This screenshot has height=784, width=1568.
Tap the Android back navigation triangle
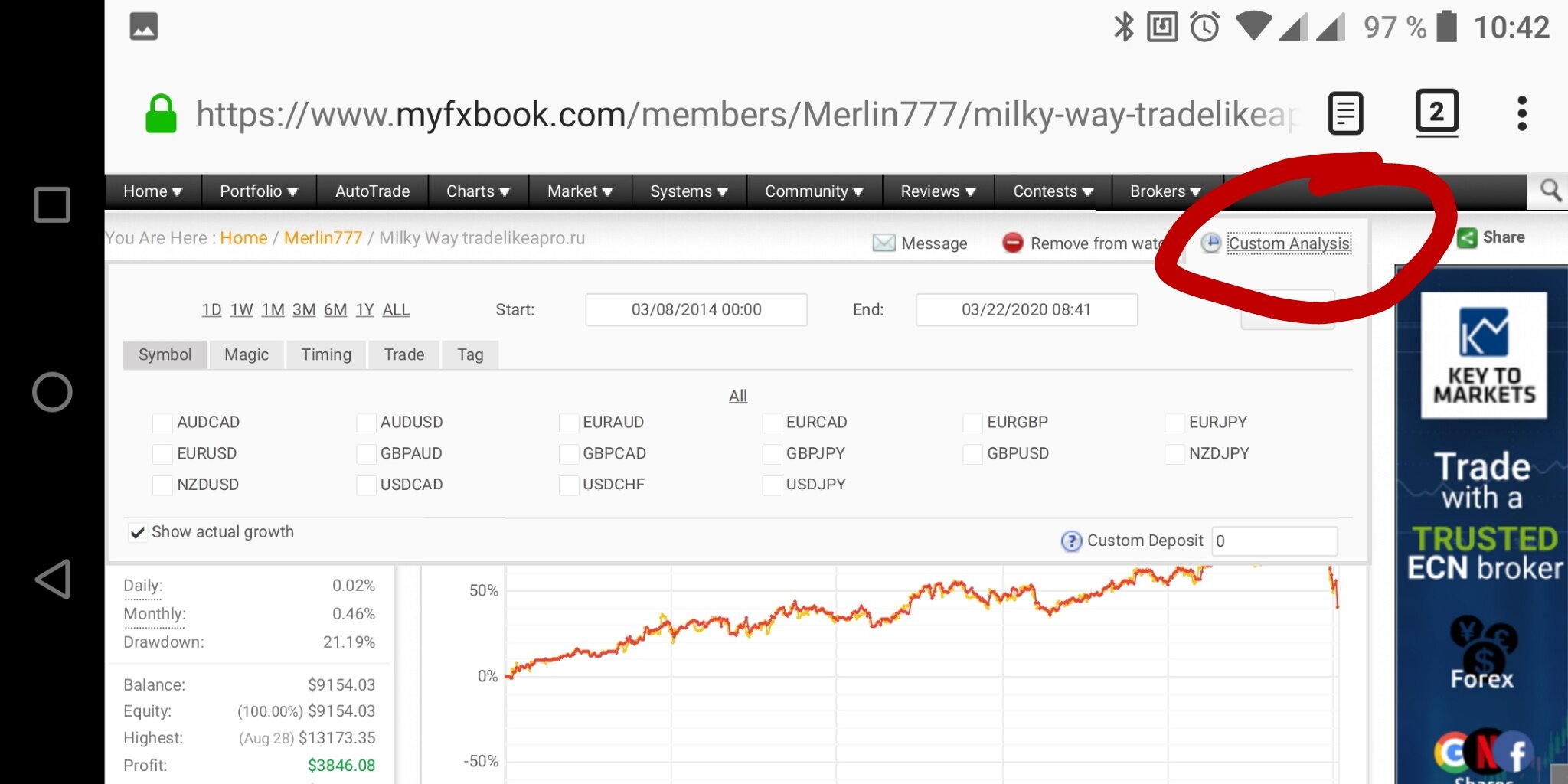pyautogui.click(x=52, y=579)
